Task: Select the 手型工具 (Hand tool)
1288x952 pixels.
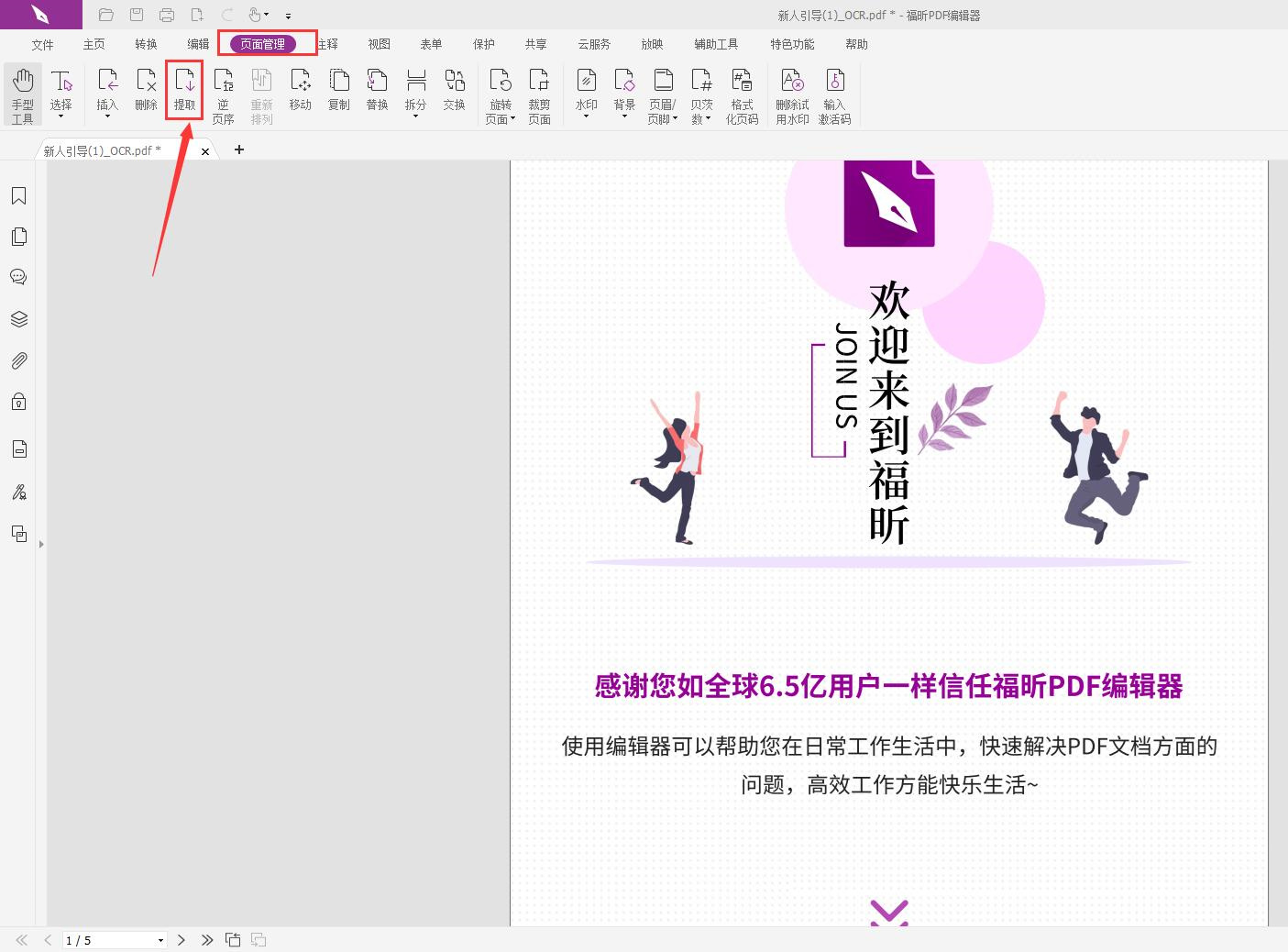Action: coord(23,92)
